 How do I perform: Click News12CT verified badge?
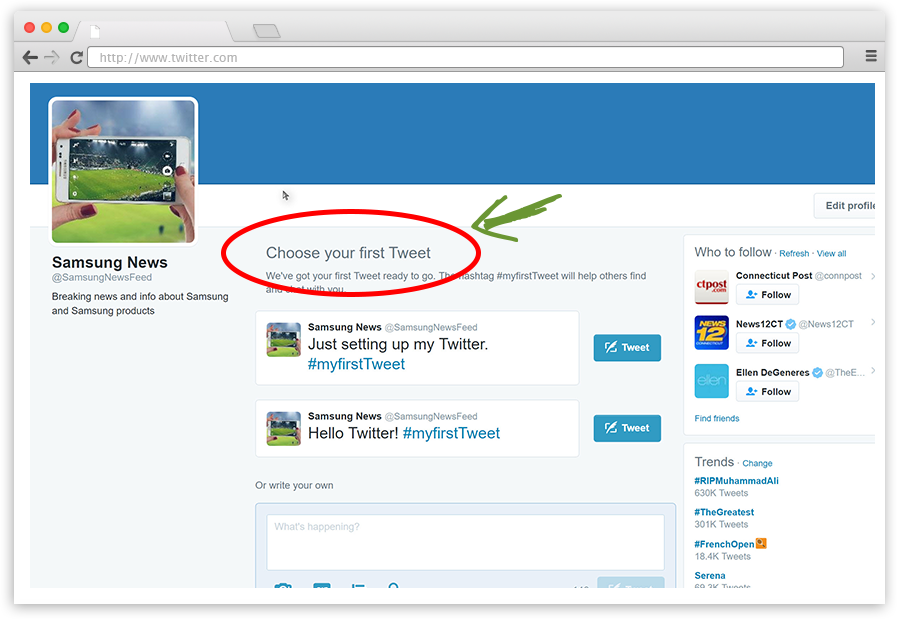(x=791, y=324)
